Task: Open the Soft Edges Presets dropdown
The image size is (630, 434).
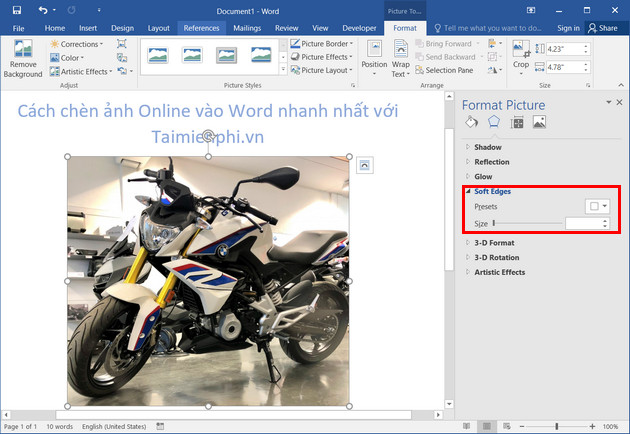Action: [597, 207]
